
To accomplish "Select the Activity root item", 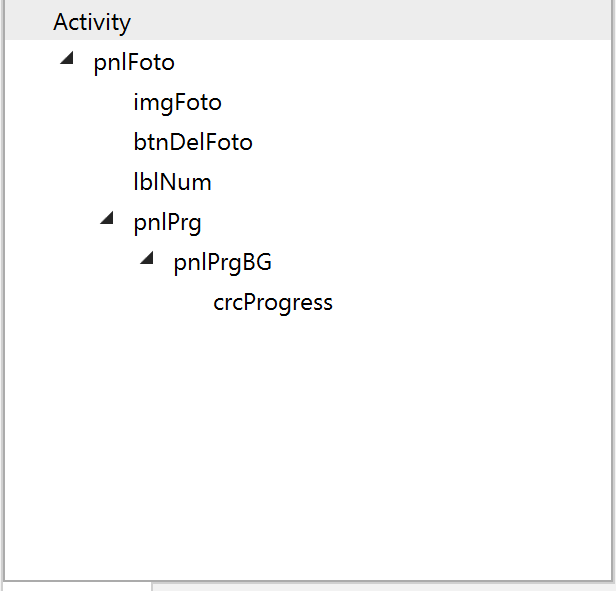I will click(x=92, y=22).
